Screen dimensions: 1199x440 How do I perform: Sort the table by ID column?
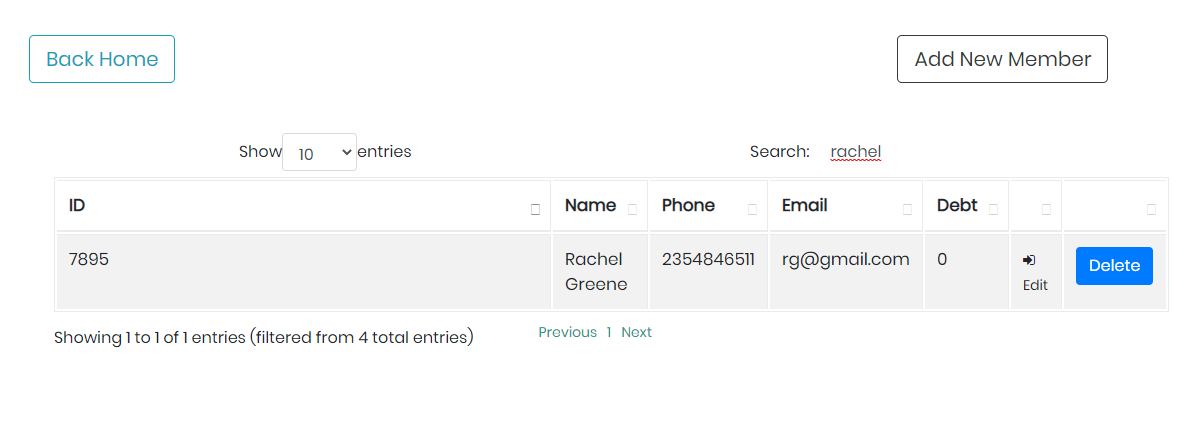[x=535, y=210]
